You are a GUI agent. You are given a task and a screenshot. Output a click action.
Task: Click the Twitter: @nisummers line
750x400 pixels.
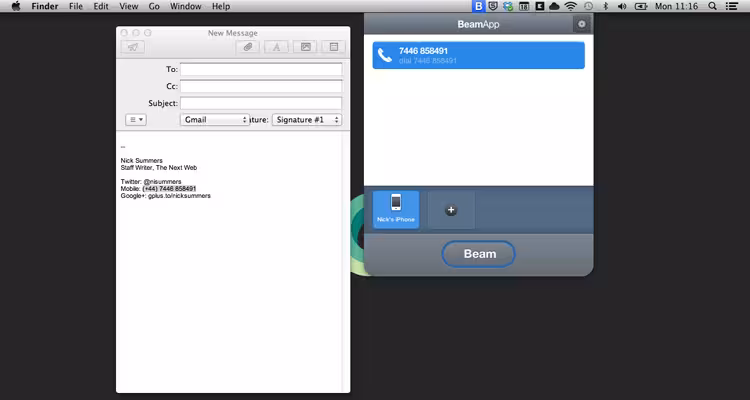coord(151,182)
